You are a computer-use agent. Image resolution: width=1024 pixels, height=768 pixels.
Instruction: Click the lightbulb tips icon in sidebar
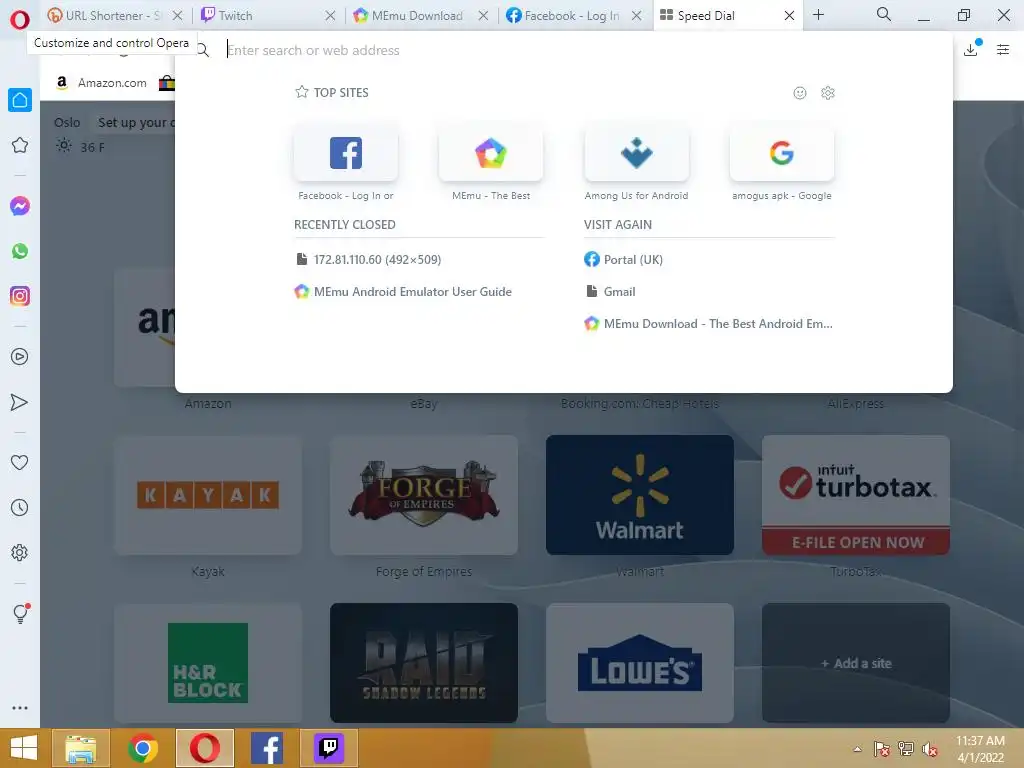[x=20, y=613]
